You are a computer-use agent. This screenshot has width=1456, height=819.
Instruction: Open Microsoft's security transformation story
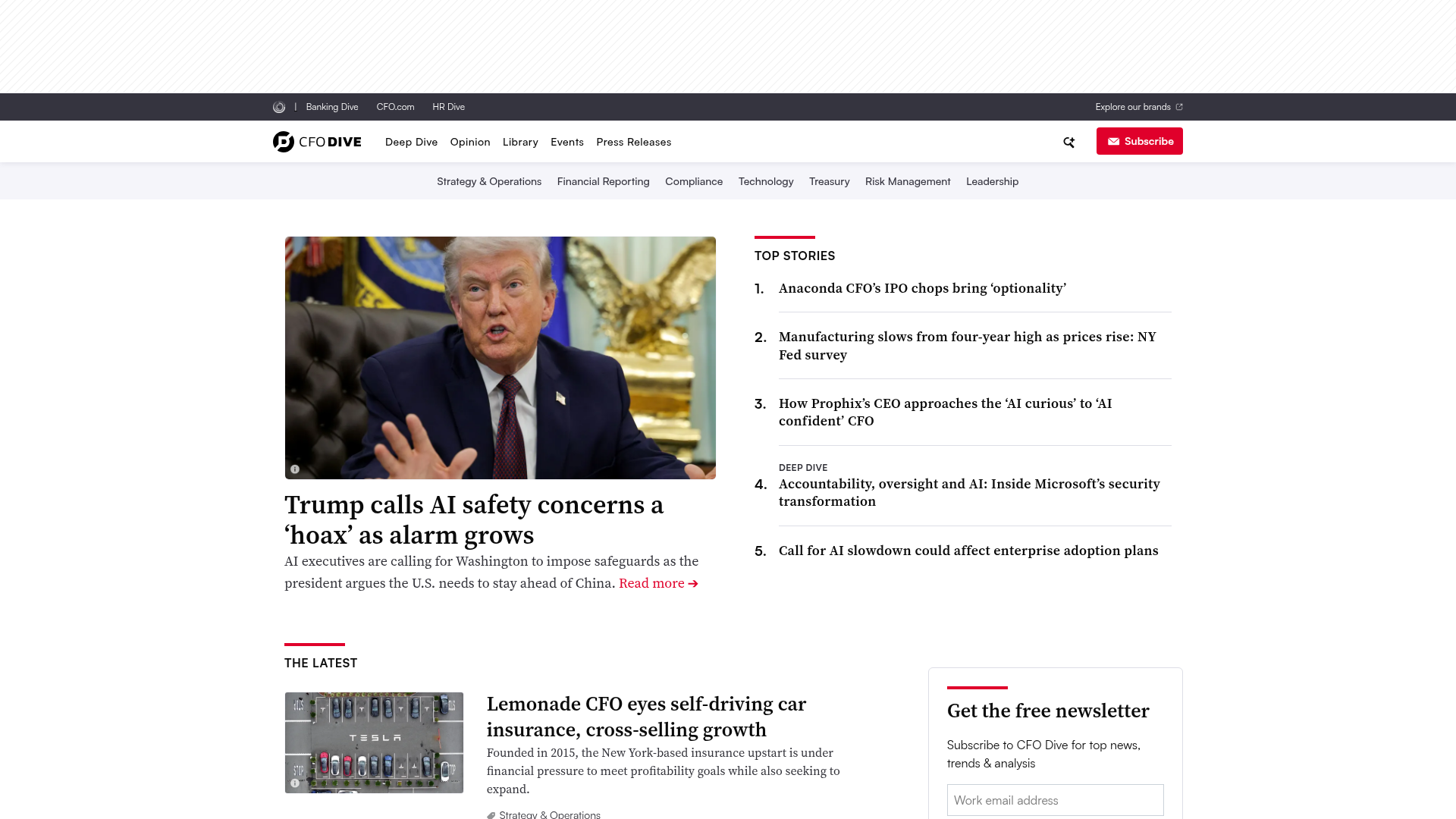(x=969, y=493)
